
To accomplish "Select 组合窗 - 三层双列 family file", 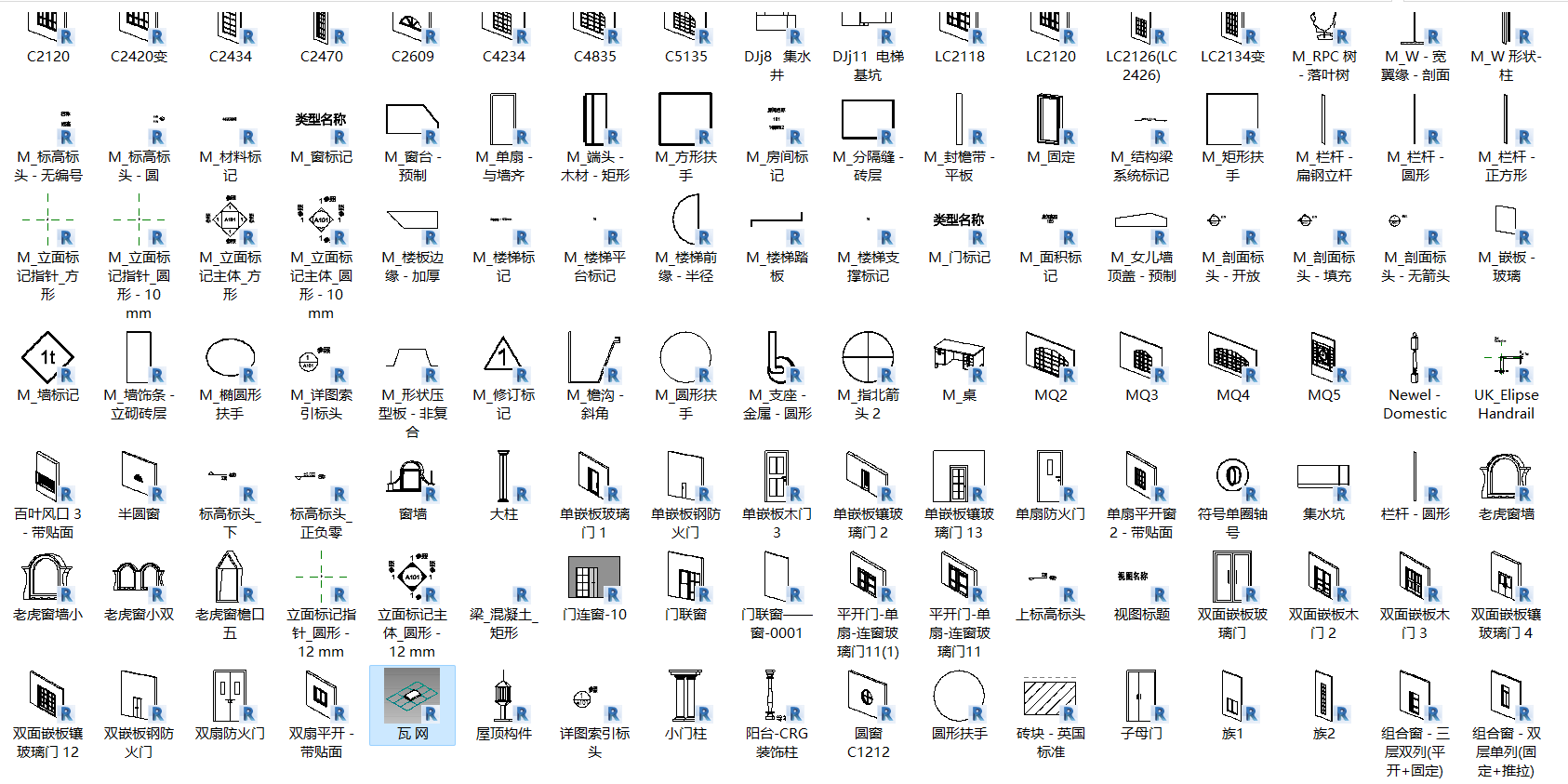I will pos(1415,724).
